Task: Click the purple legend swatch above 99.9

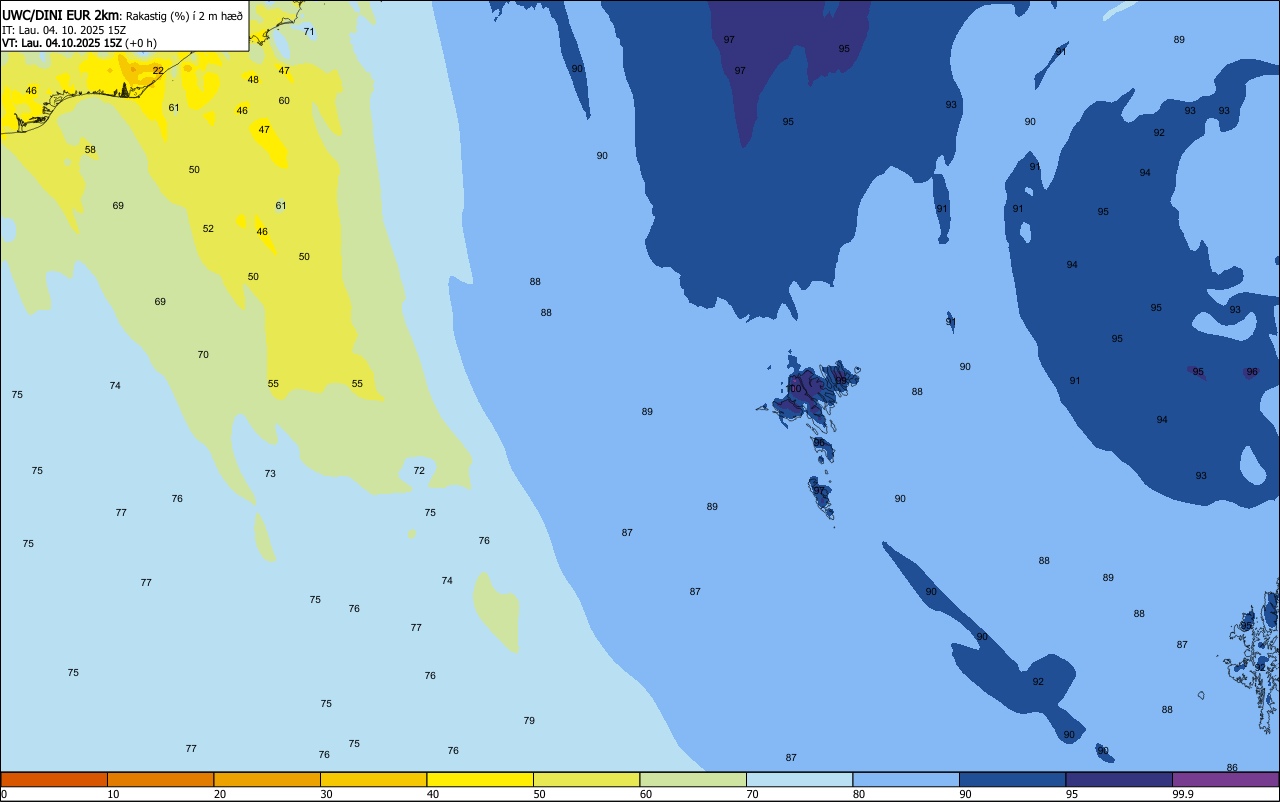Action: [1225, 779]
